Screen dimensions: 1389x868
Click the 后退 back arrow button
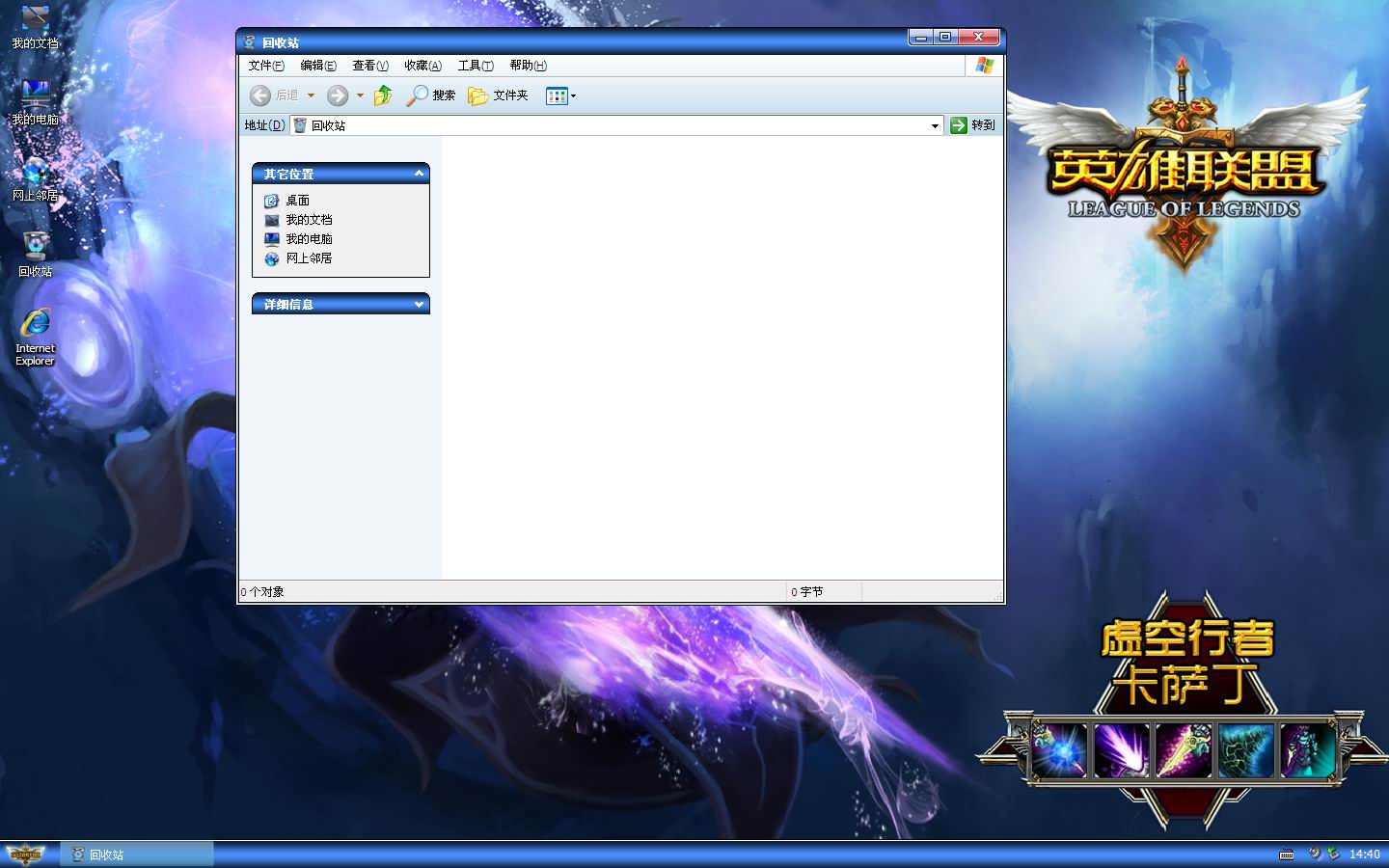click(274, 95)
